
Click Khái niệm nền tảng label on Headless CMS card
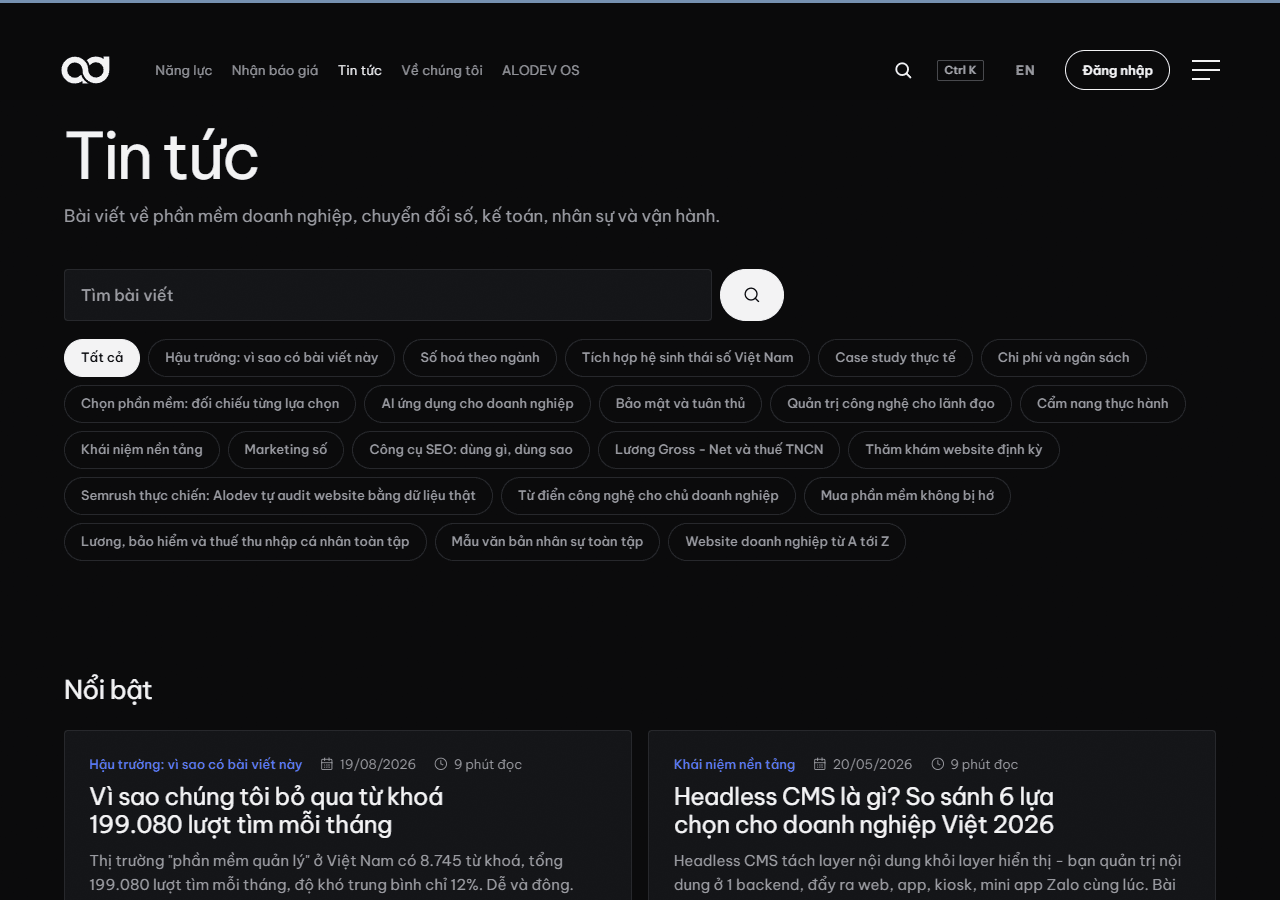click(x=735, y=765)
